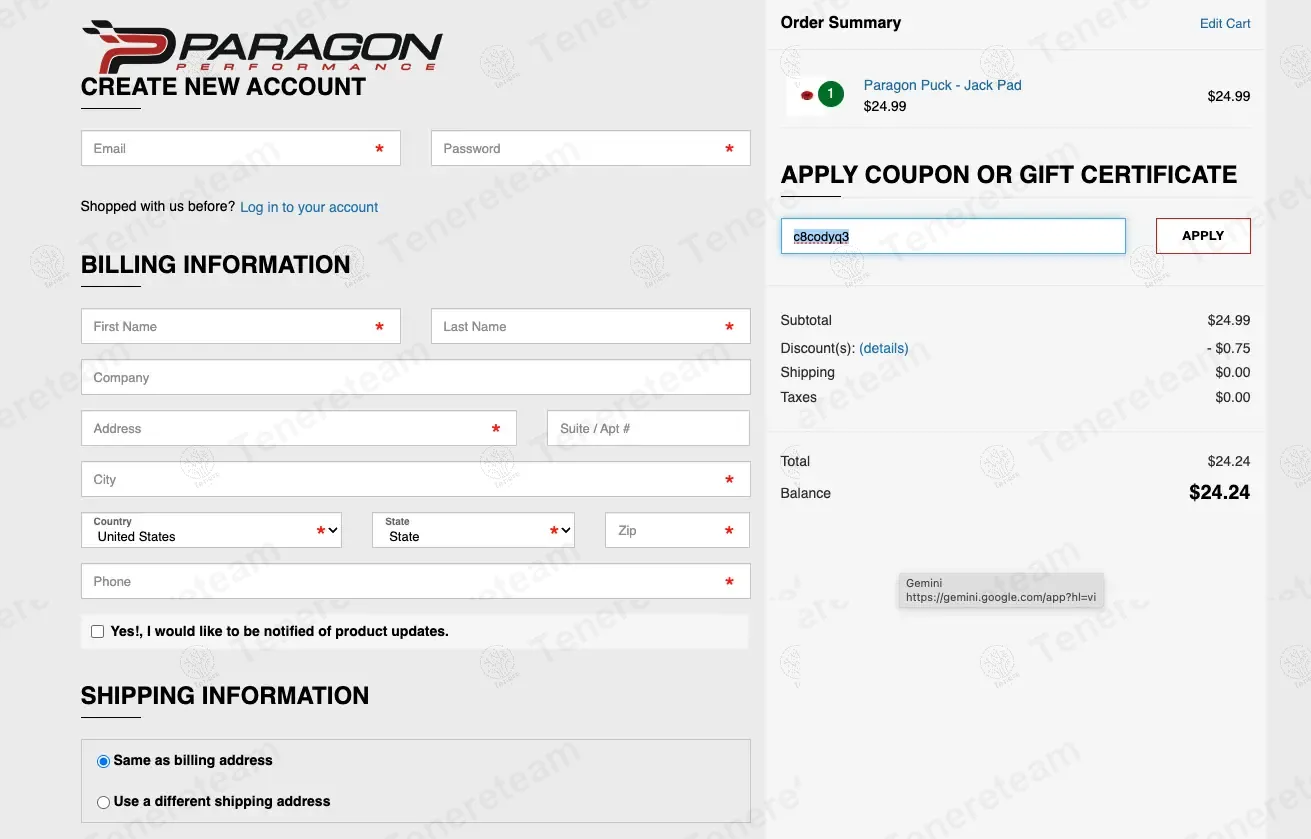This screenshot has width=1311, height=839.
Task: Open the Country dropdown
Action: pyautogui.click(x=211, y=531)
